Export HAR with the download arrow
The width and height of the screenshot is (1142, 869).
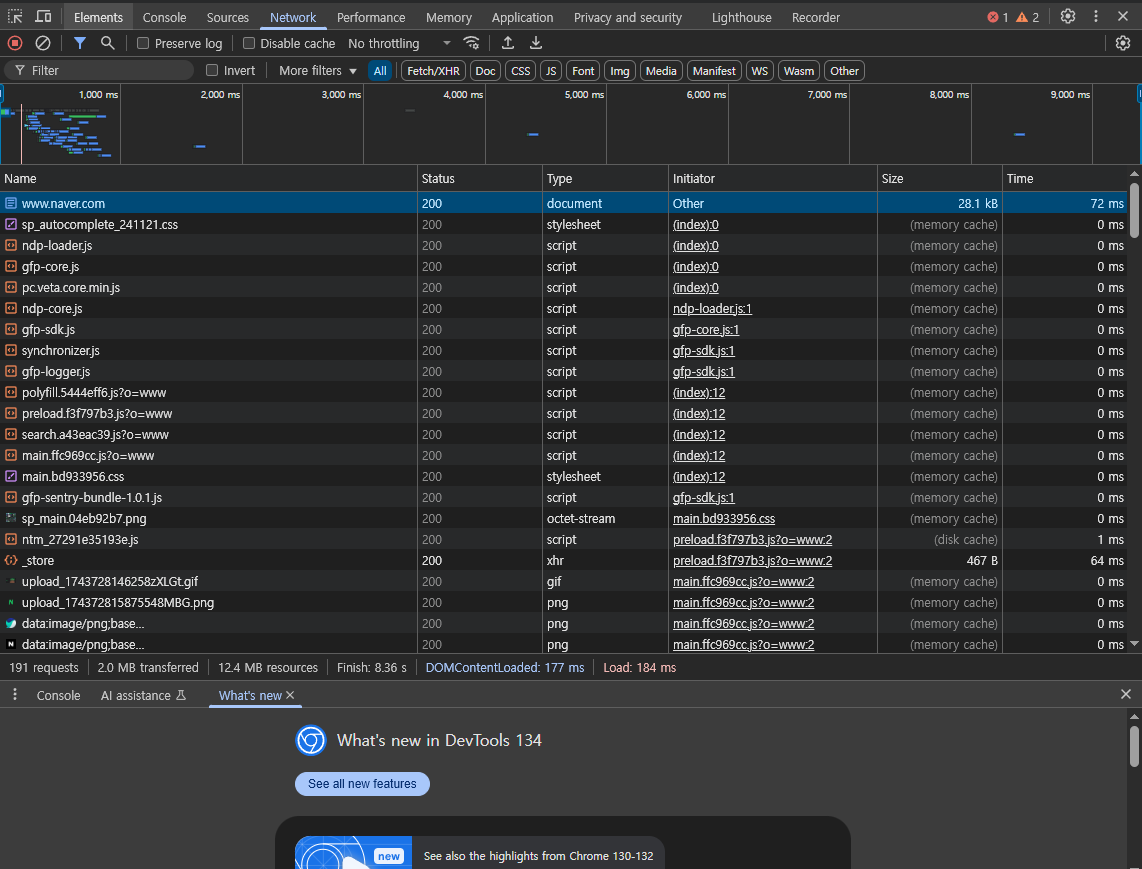click(536, 43)
